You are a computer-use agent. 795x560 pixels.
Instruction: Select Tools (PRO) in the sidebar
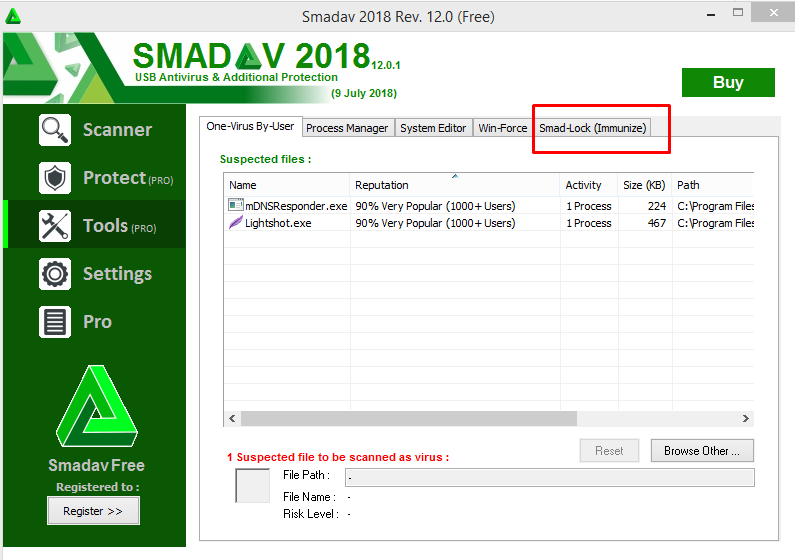[x=95, y=226]
